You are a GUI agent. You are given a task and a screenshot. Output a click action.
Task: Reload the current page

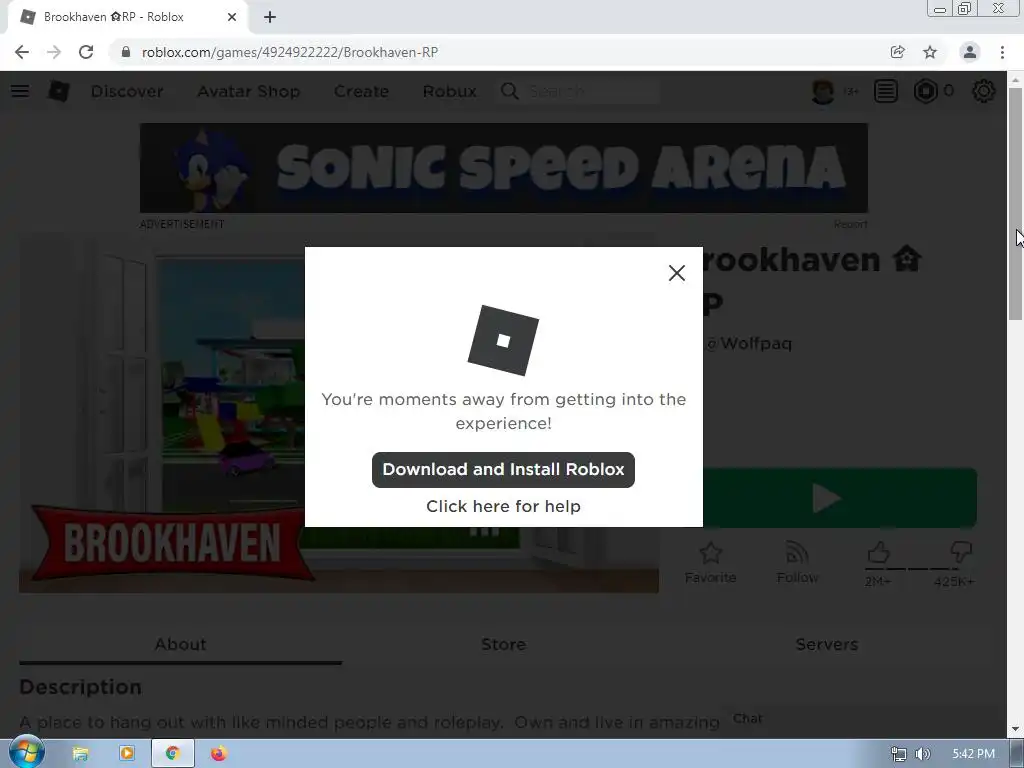(x=86, y=52)
